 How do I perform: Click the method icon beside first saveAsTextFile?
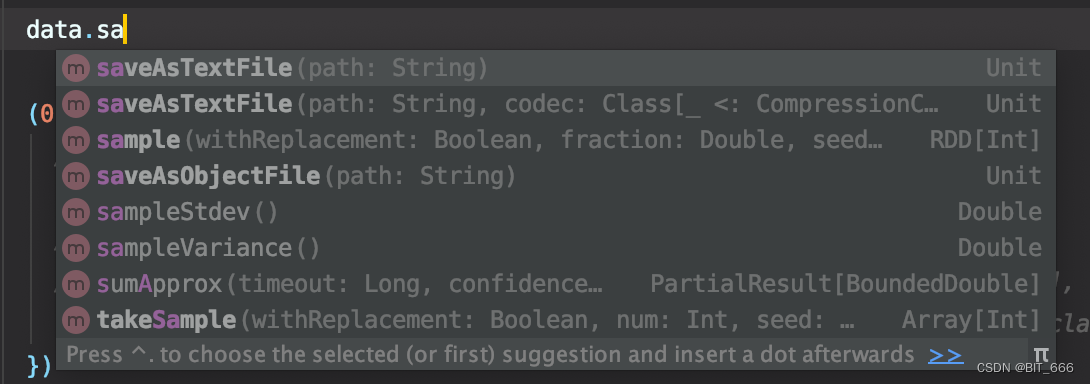click(x=76, y=68)
